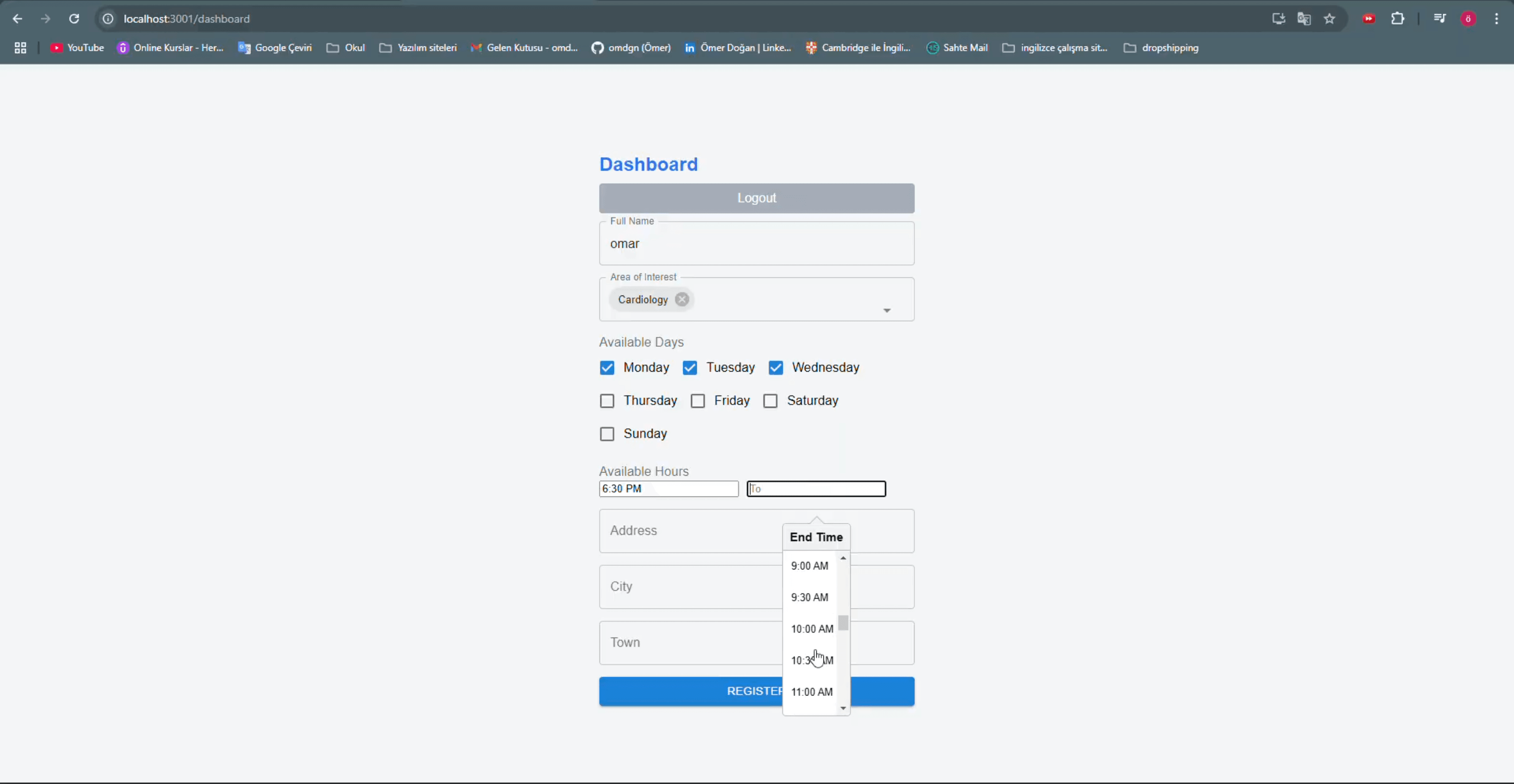Open the browser extensions puzzle icon

[x=1398, y=19]
